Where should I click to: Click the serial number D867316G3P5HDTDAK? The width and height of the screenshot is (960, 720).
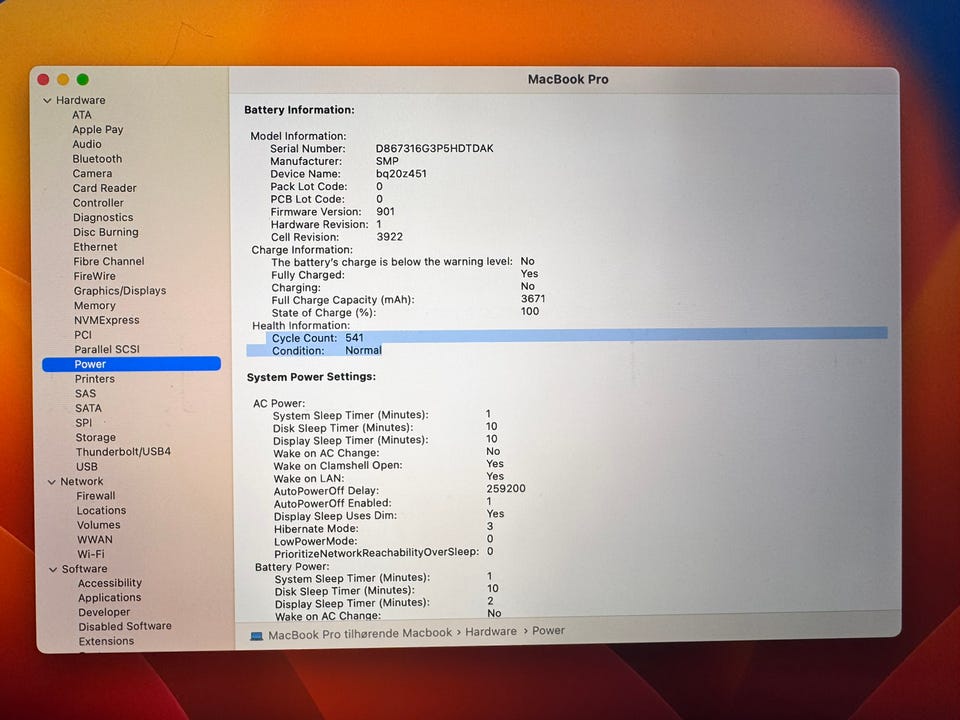click(435, 149)
